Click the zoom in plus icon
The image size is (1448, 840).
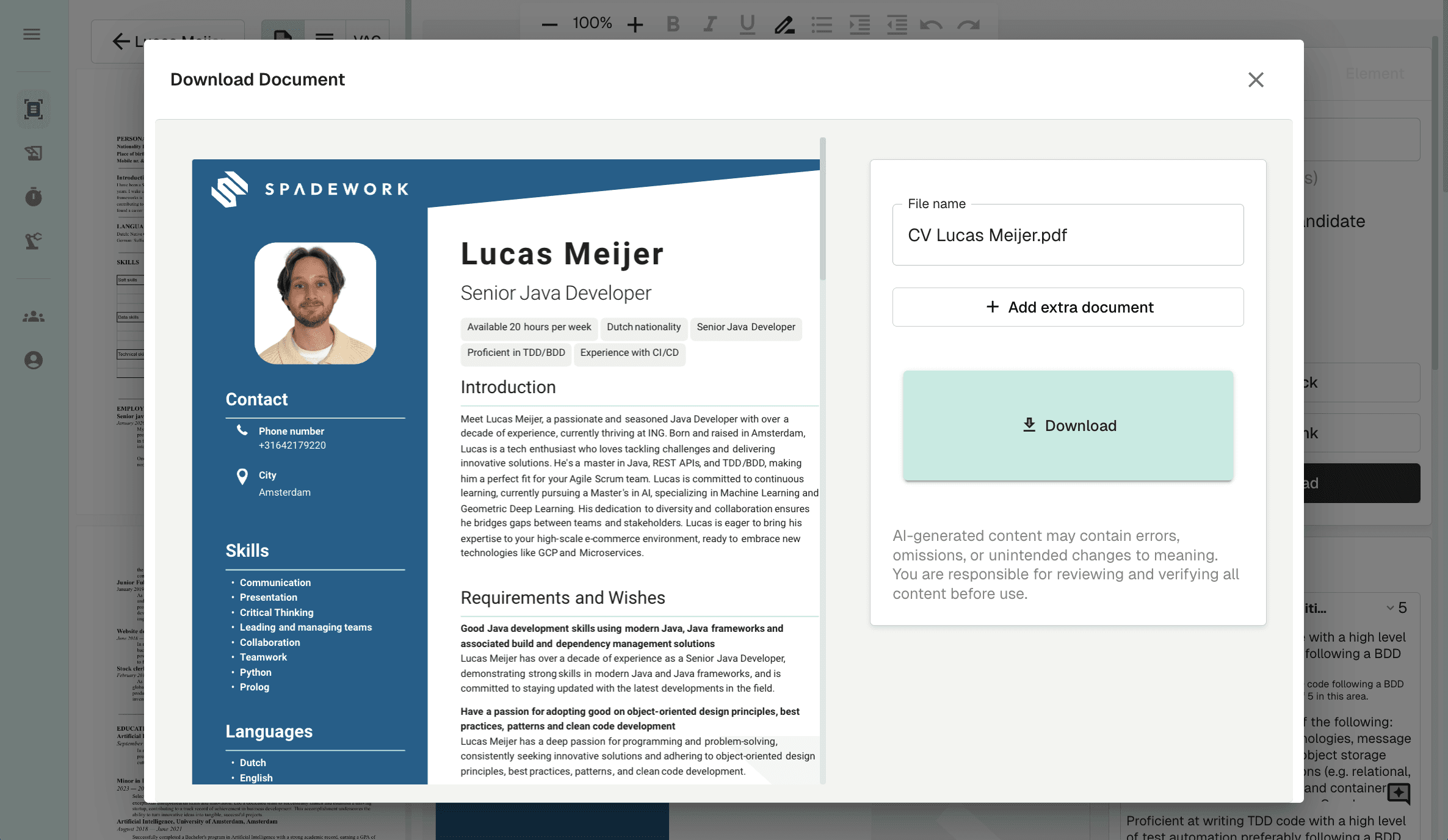click(x=635, y=24)
